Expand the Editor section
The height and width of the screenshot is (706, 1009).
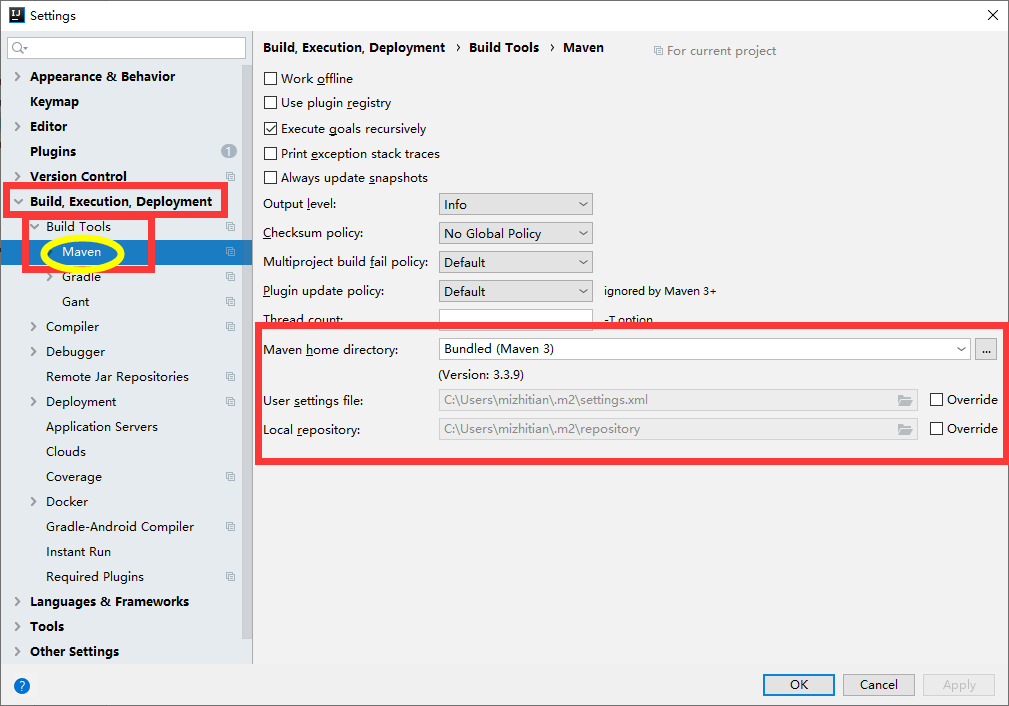17,127
